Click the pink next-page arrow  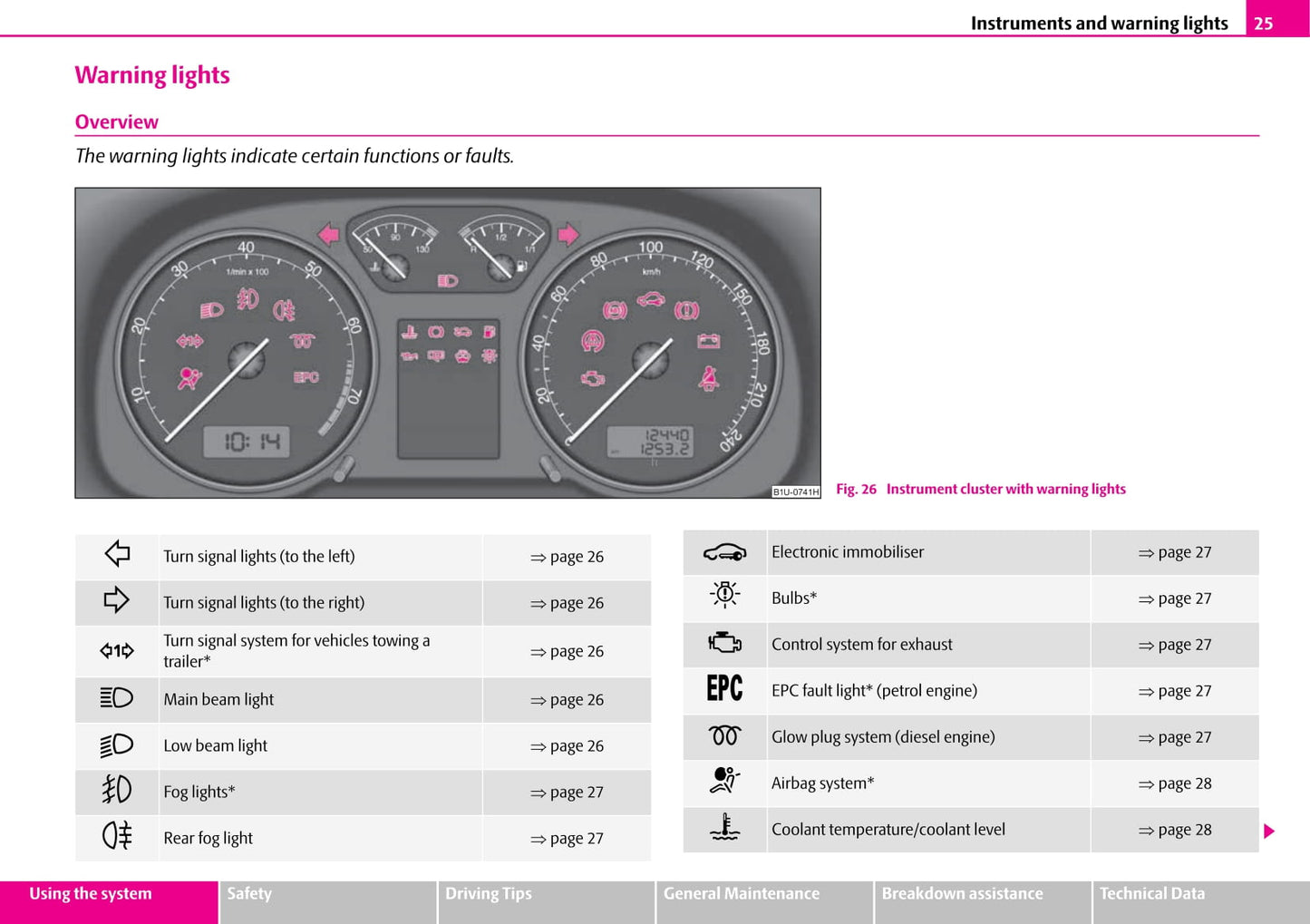coord(1269,831)
